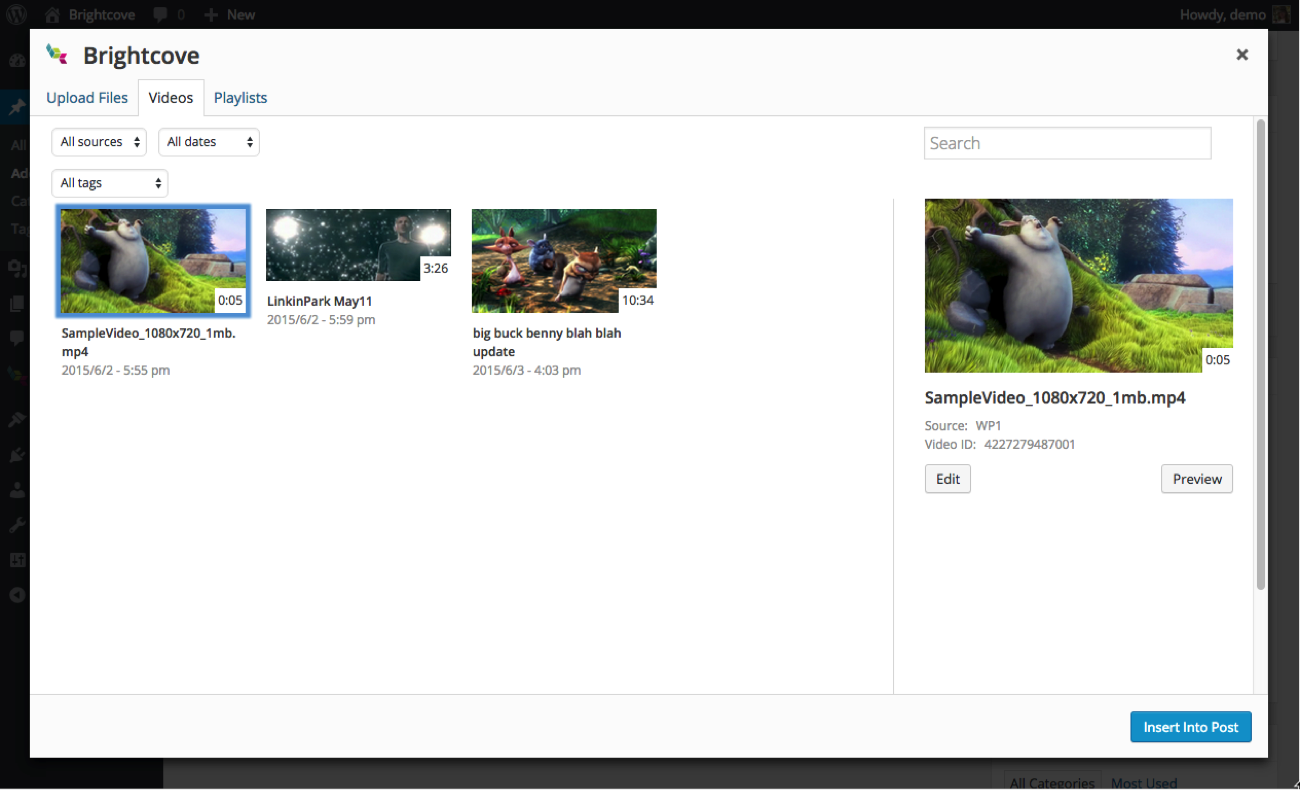The height and width of the screenshot is (790, 1300).
Task: Open Brightcove icon in background WordPress sidebar
Action: pyautogui.click(x=17, y=375)
